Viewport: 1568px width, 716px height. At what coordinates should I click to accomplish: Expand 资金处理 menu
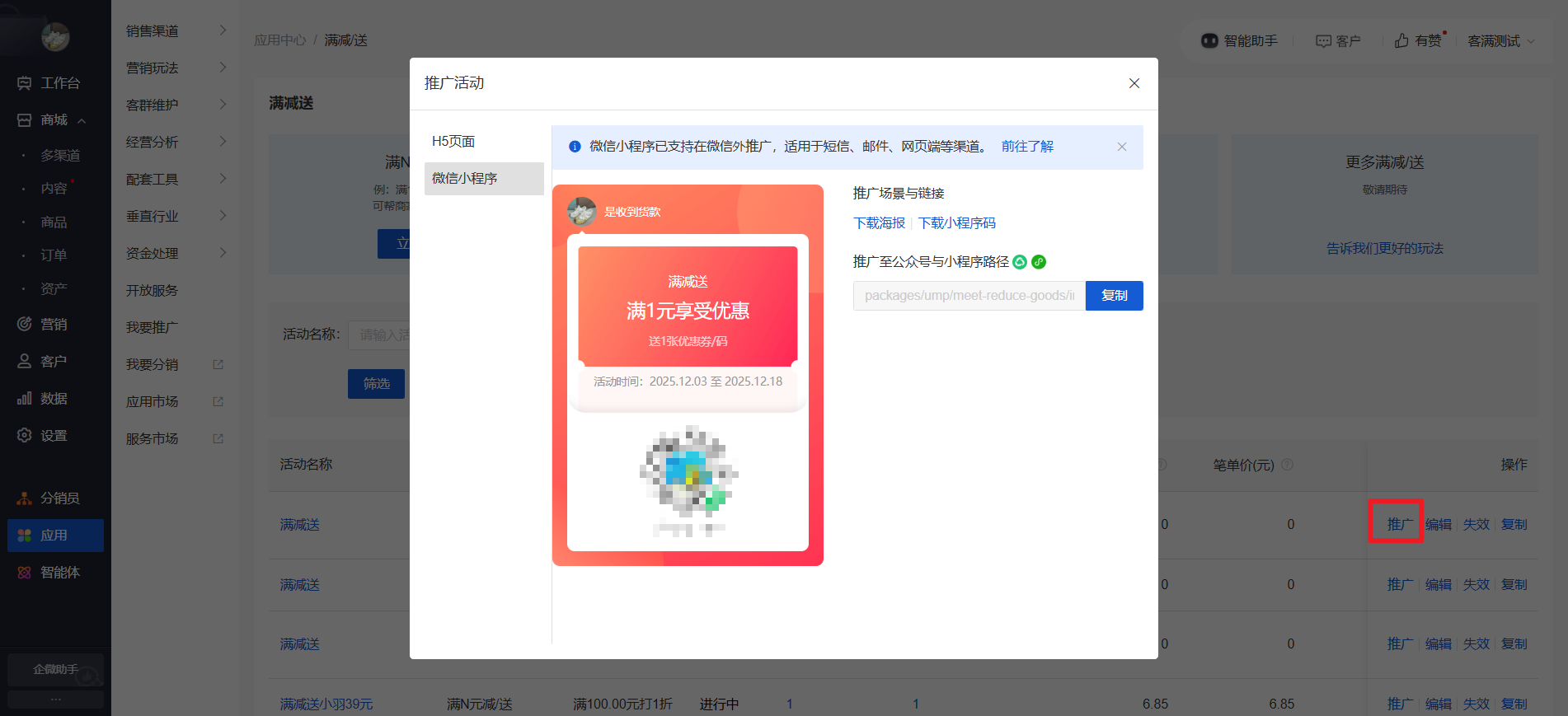click(176, 254)
